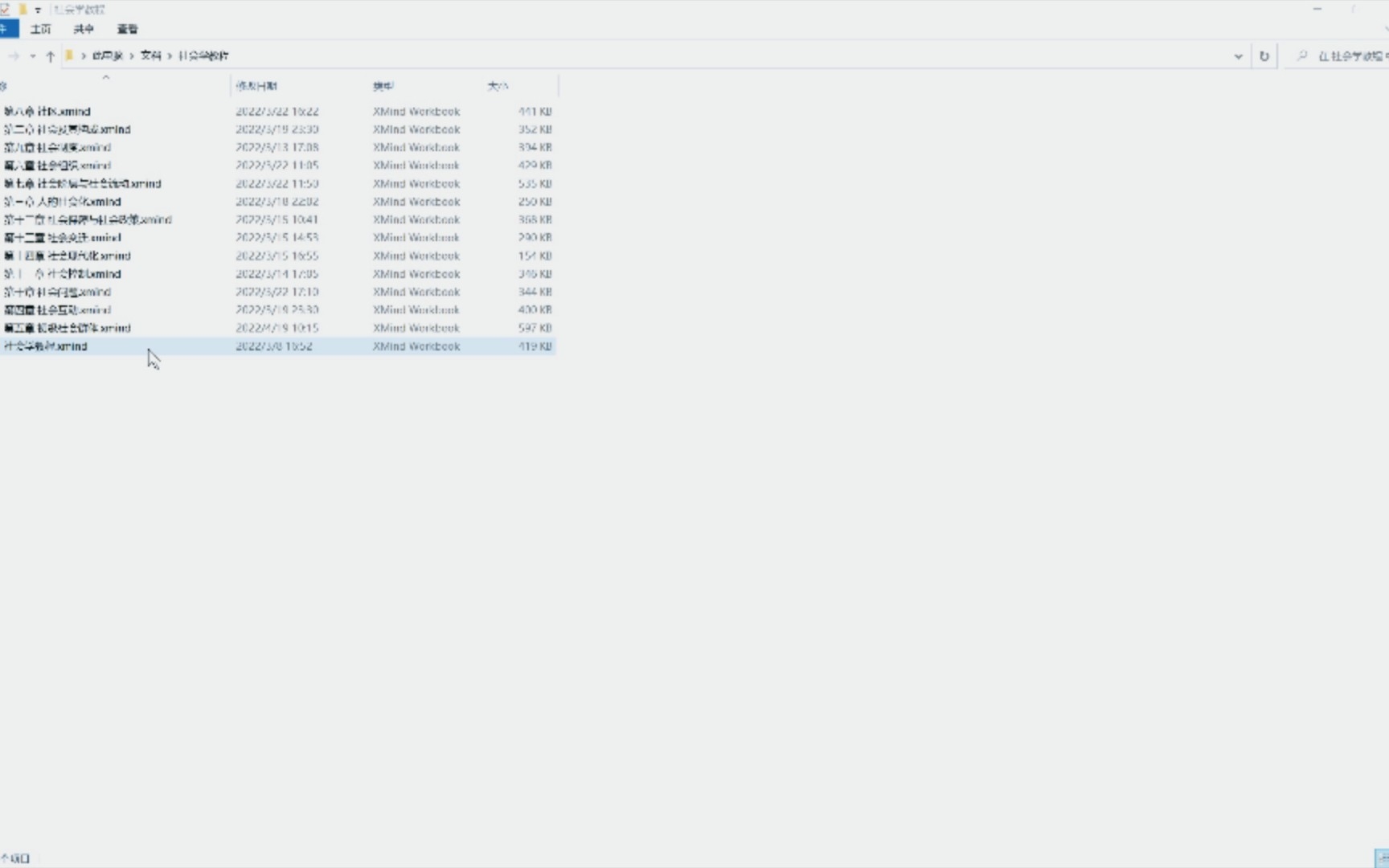The image size is (1389, 868).
Task: Sort by the 修改日期 column header
Action: tap(256, 85)
